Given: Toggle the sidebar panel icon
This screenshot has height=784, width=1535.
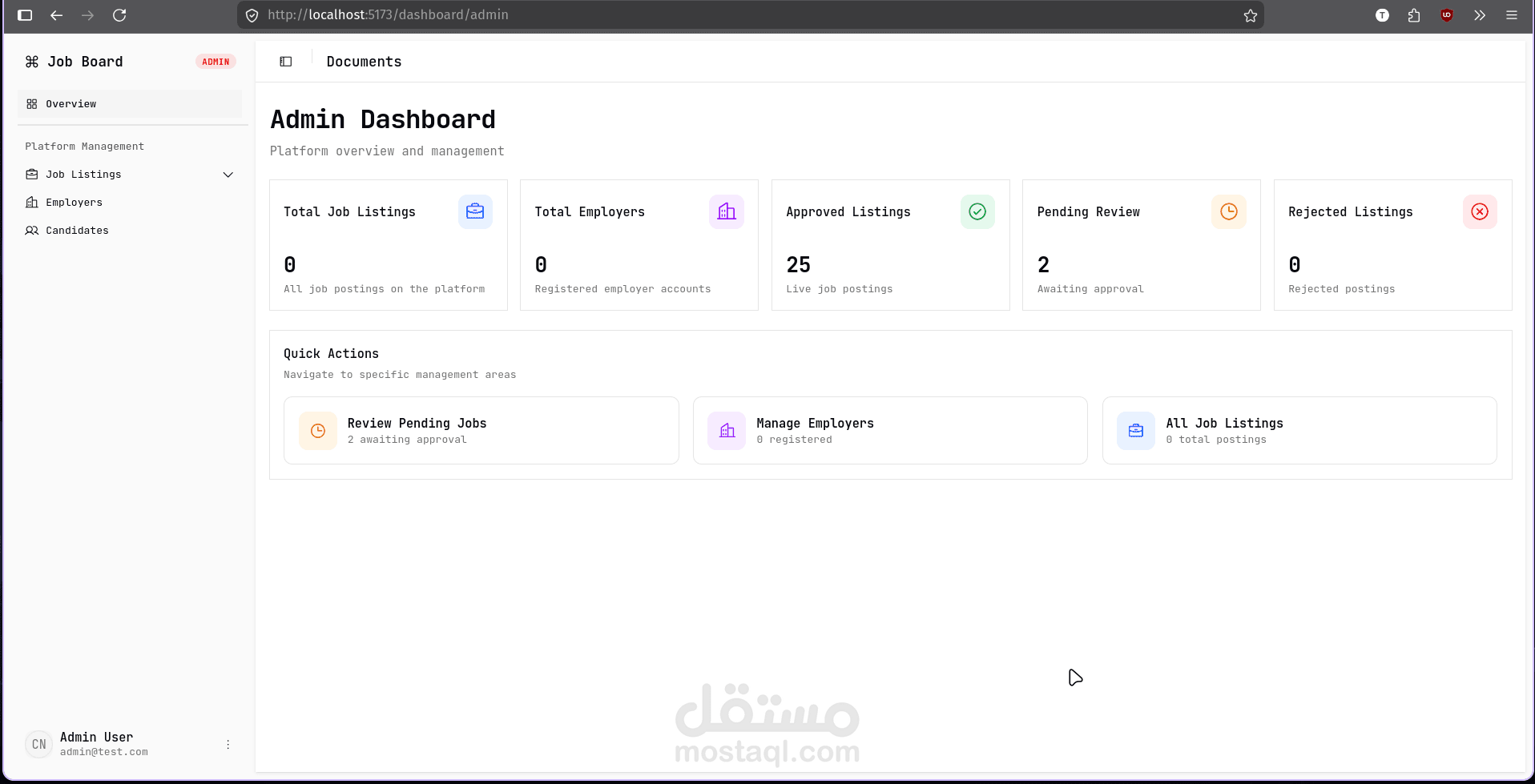Looking at the screenshot, I should (x=286, y=62).
